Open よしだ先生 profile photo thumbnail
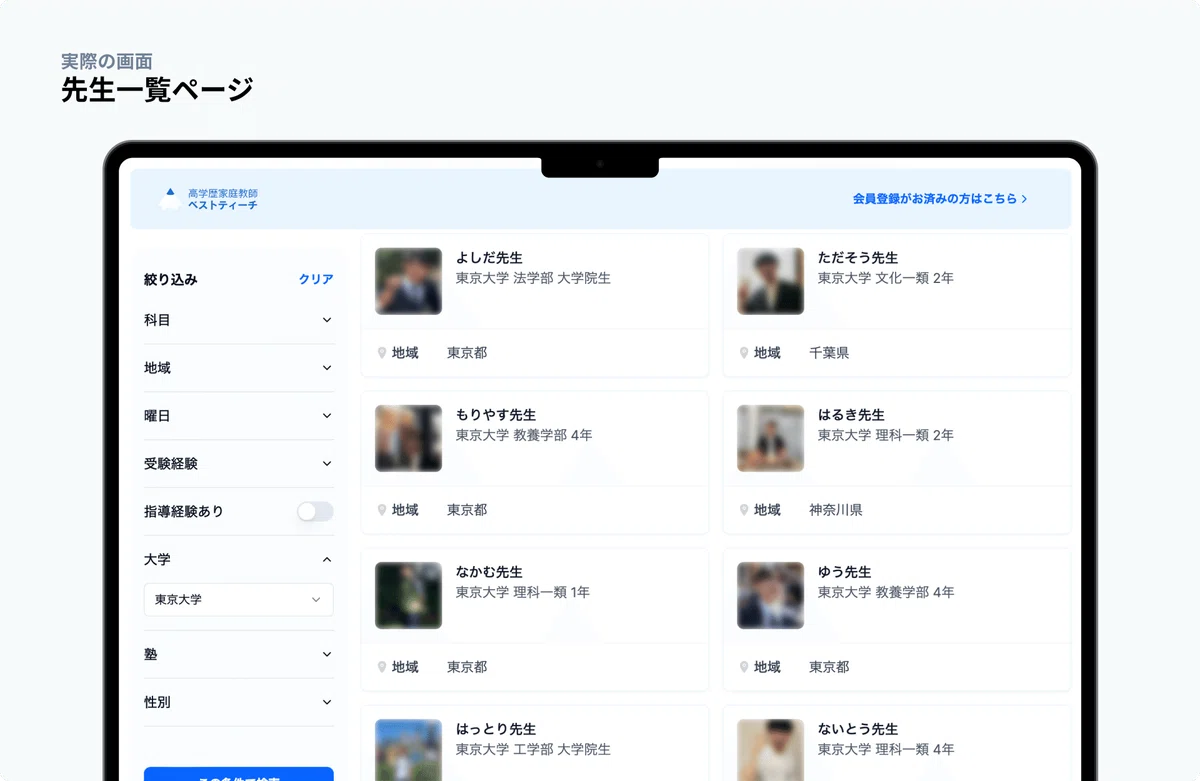Image resolution: width=1200 pixels, height=781 pixels. coord(408,281)
